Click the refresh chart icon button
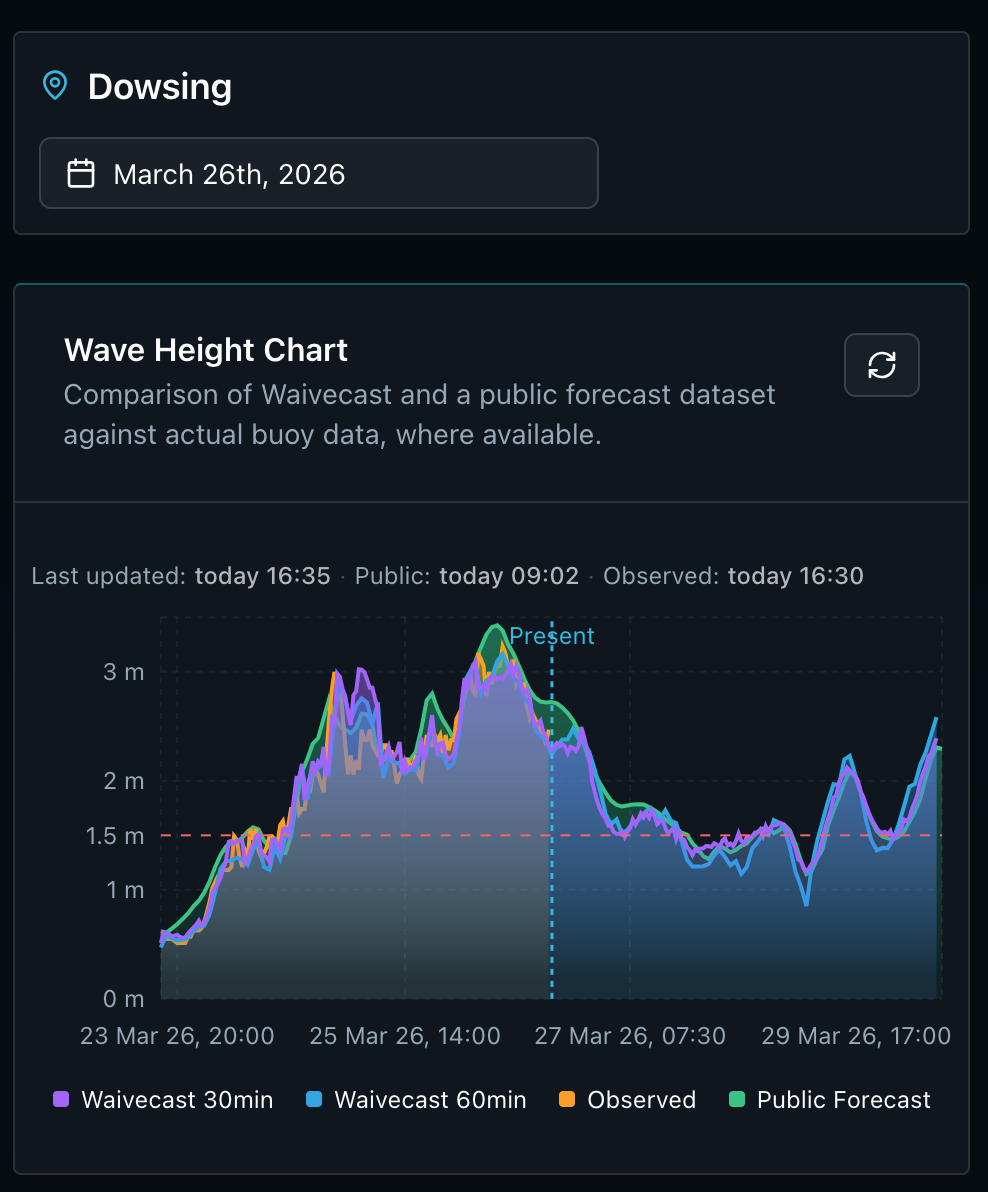Image resolution: width=988 pixels, height=1192 pixels. coord(882,365)
